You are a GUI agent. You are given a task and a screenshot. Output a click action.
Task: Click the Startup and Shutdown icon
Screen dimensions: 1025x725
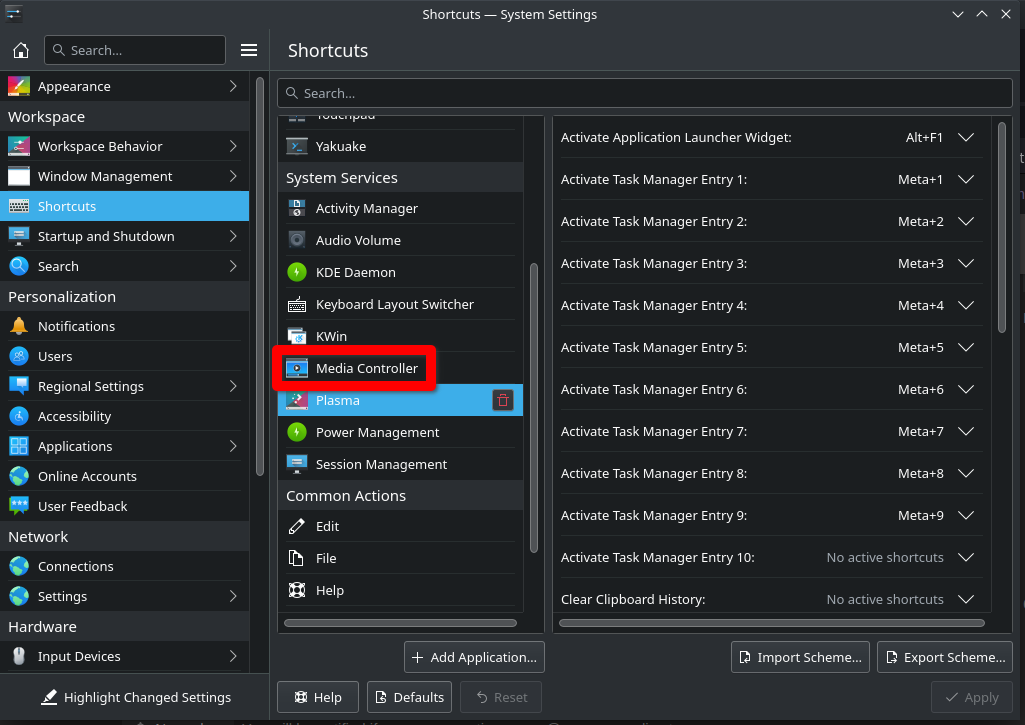point(19,236)
